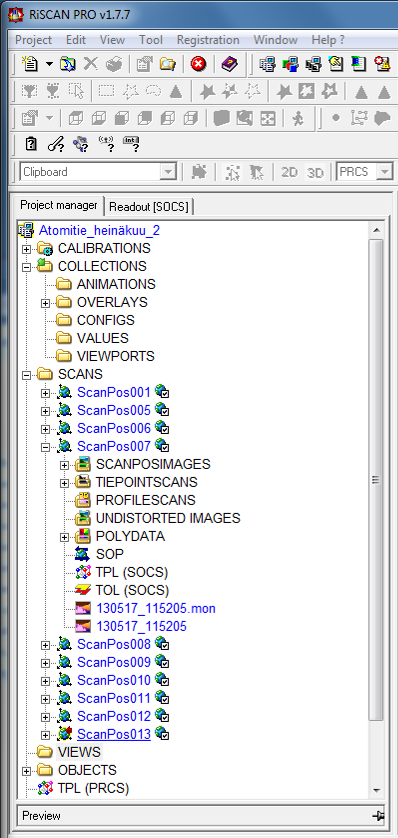
Task: Click the walking figure toolbar icon
Action: click(298, 118)
